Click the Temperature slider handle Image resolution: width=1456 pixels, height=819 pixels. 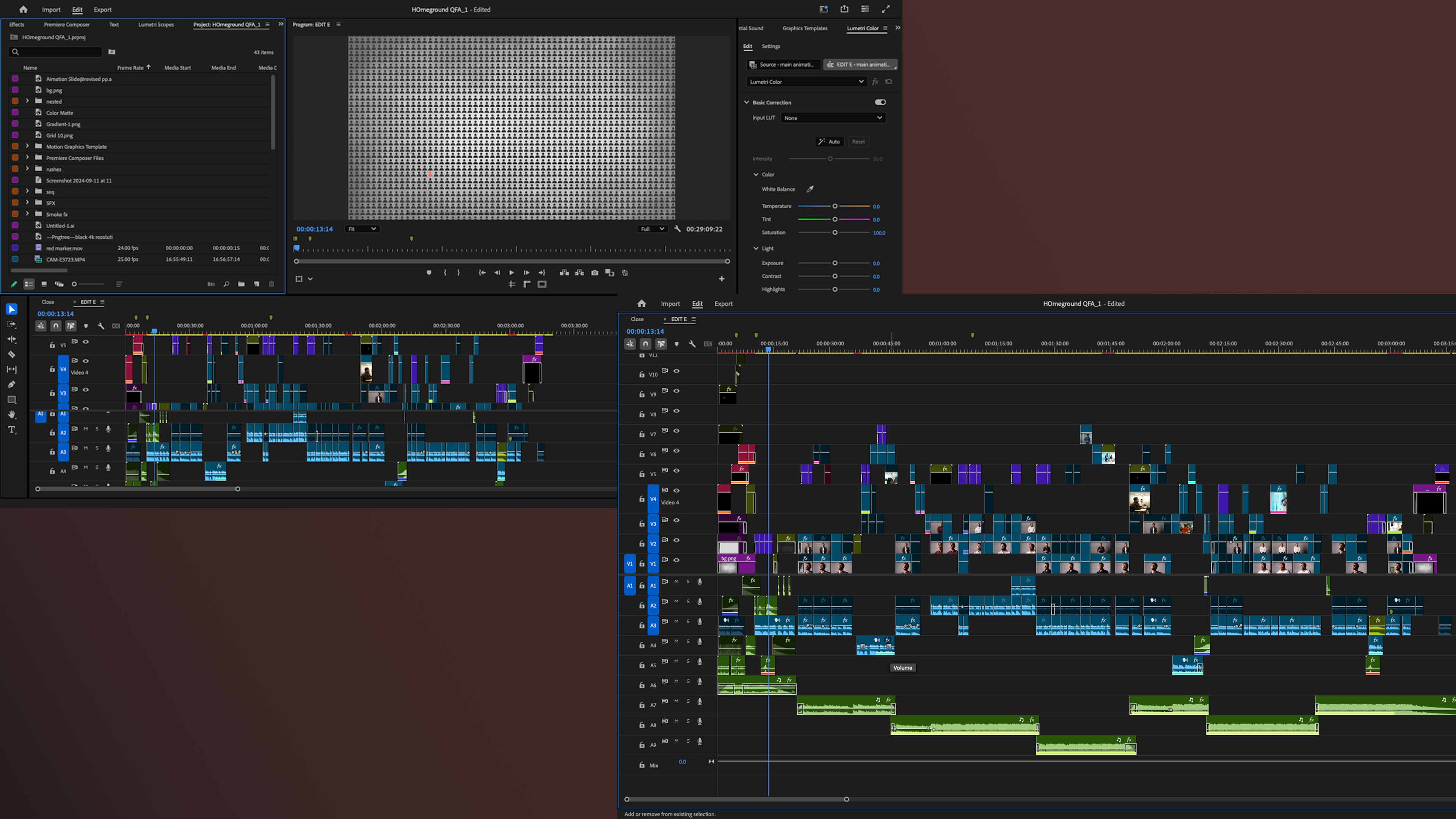(835, 206)
